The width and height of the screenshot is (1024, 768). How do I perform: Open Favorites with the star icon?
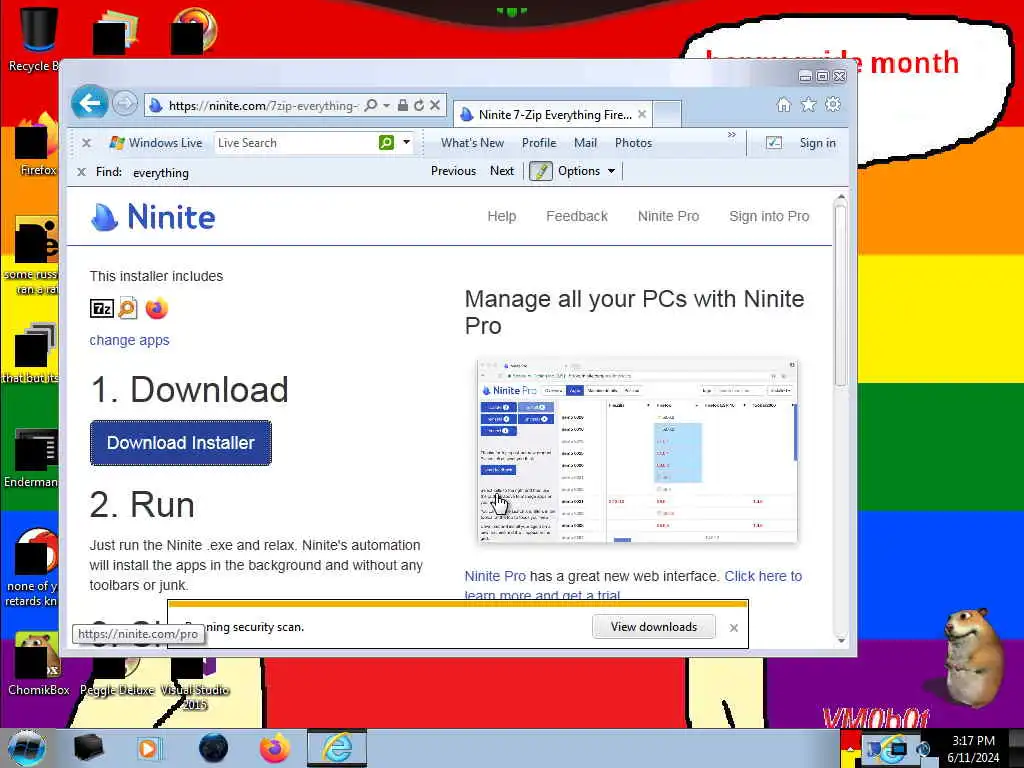point(808,104)
